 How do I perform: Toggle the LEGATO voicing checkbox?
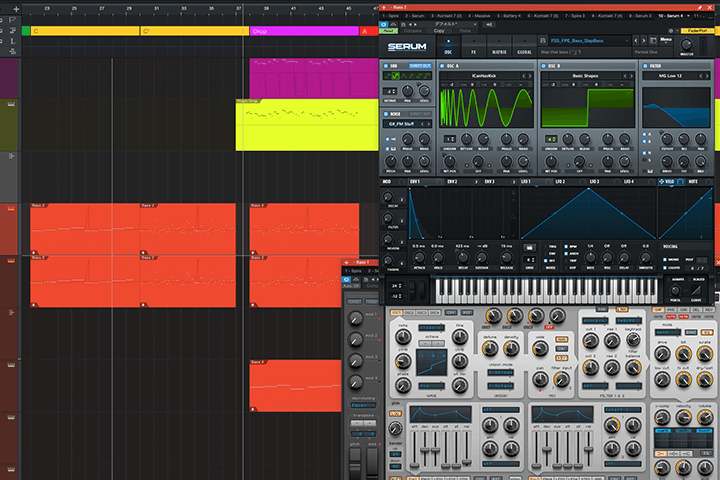click(665, 268)
